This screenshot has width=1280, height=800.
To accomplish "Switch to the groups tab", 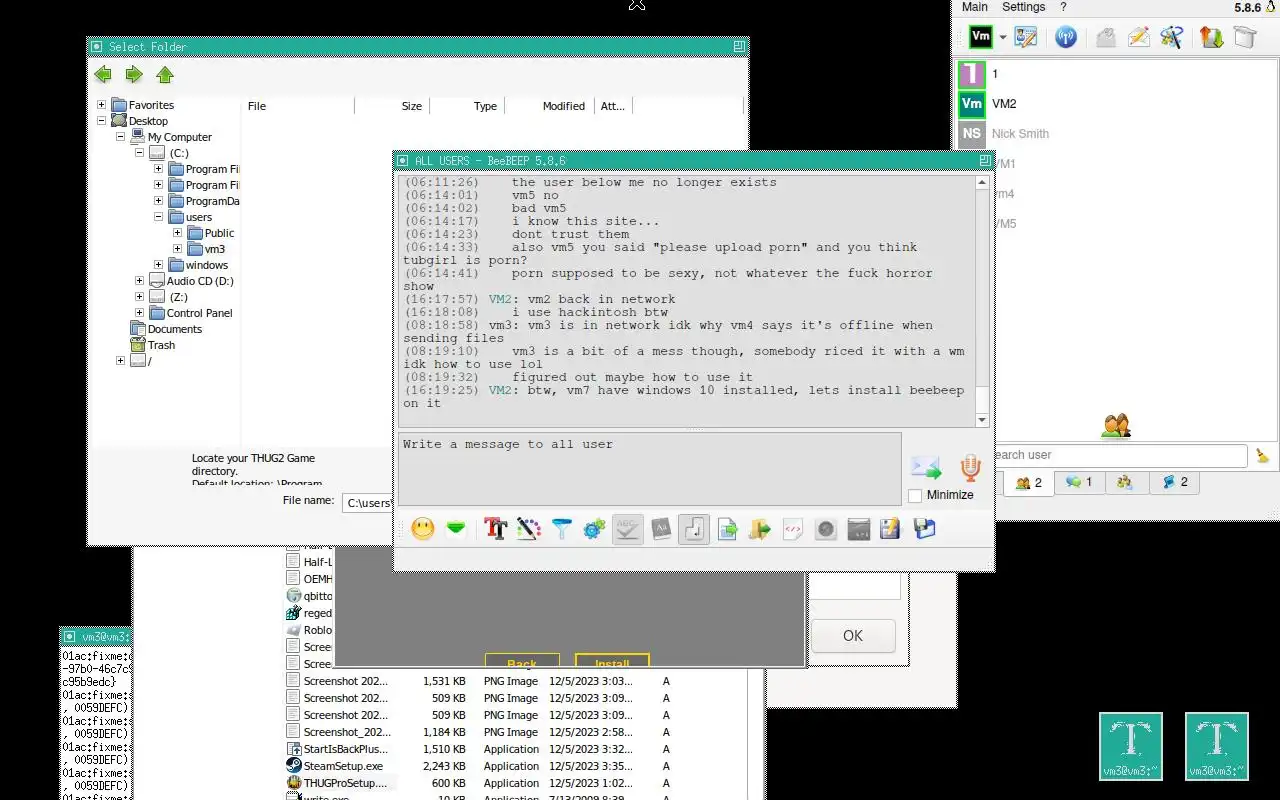I will pos(1125,482).
